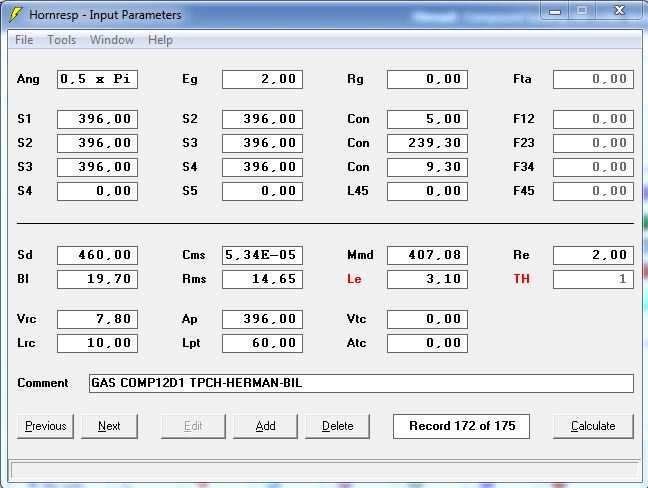Open the Help menu
648x488 pixels.
point(160,40)
